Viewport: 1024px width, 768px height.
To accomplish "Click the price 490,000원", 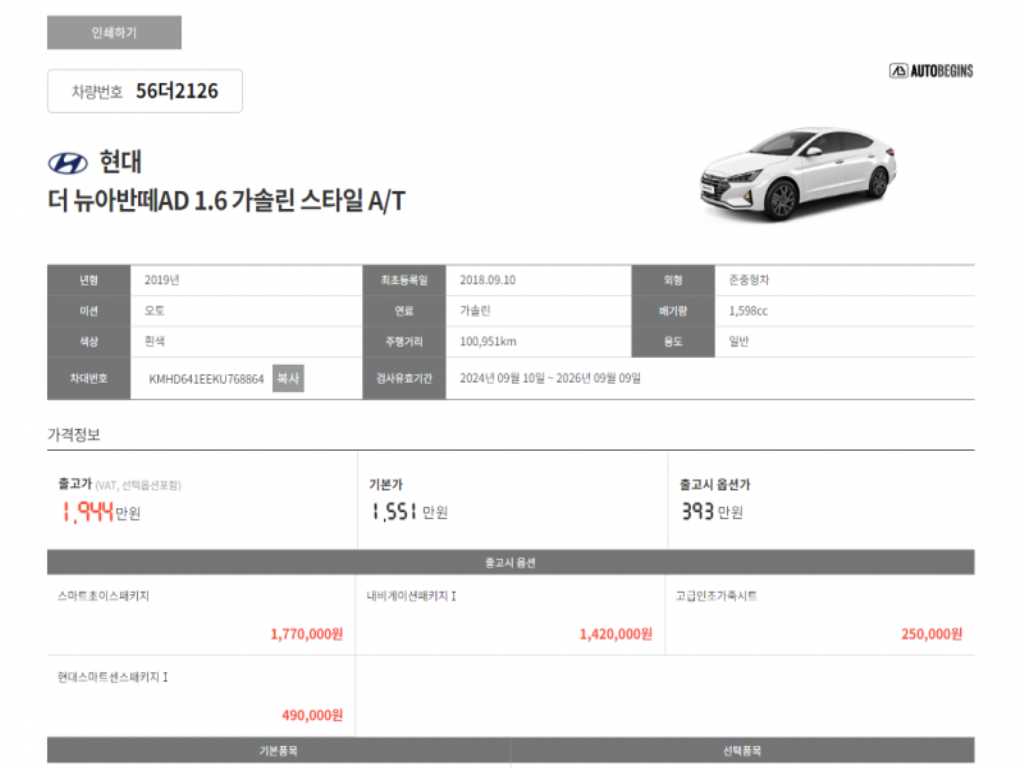I will [x=312, y=716].
